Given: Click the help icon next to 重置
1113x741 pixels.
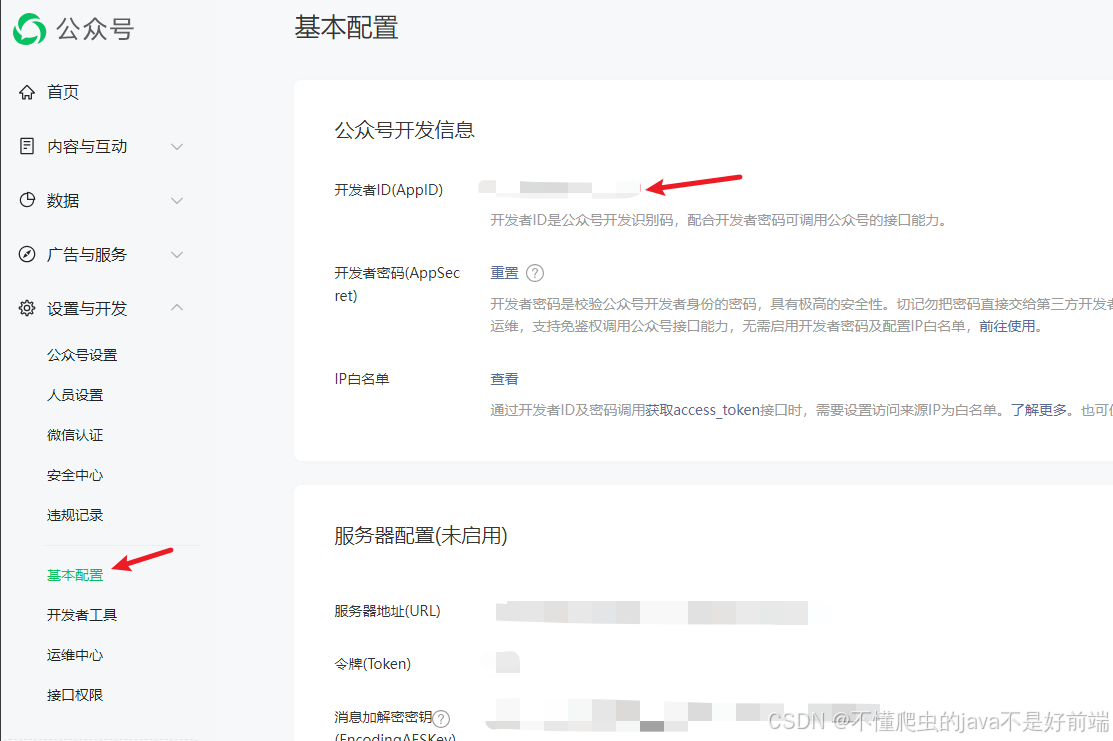Looking at the screenshot, I should coord(535,273).
